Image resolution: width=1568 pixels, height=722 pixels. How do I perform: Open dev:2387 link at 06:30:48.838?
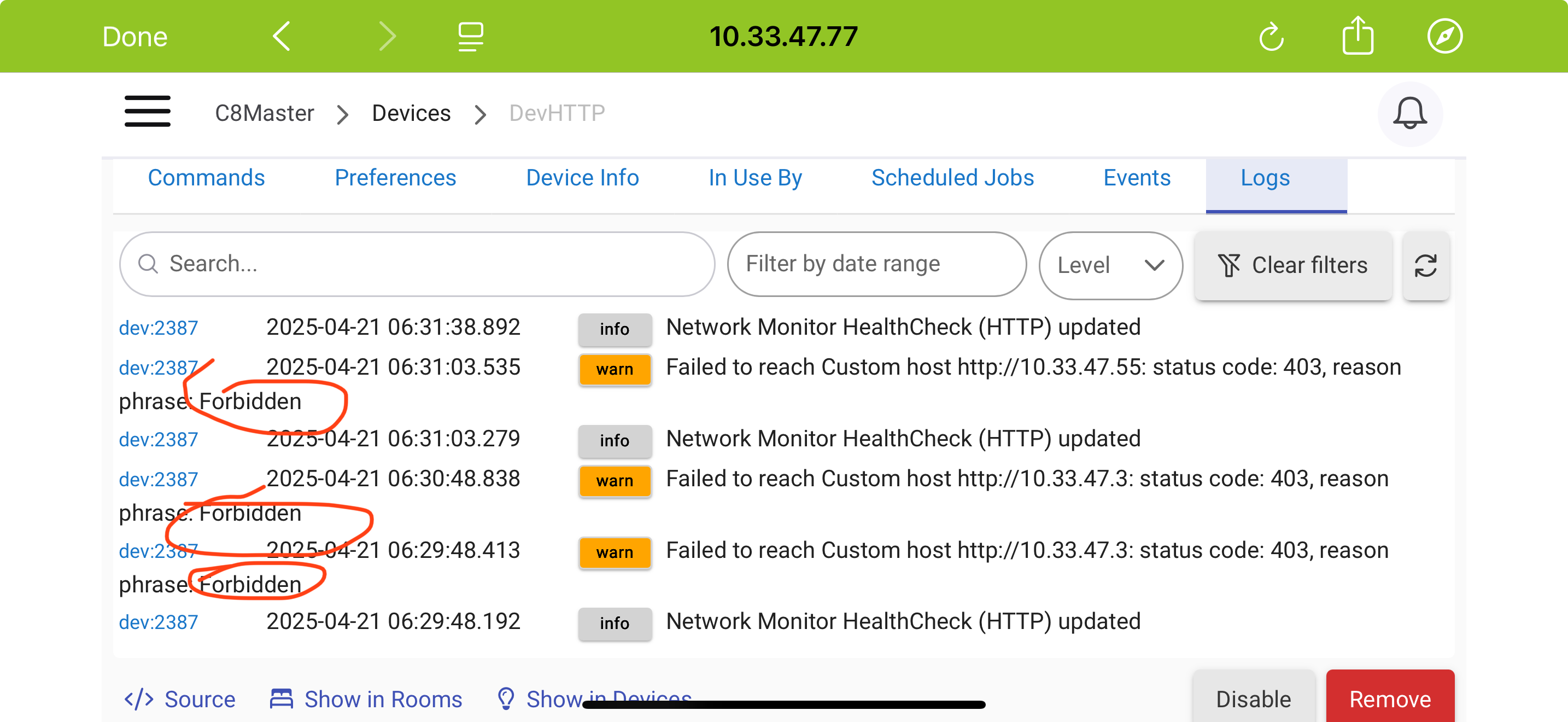pos(158,480)
